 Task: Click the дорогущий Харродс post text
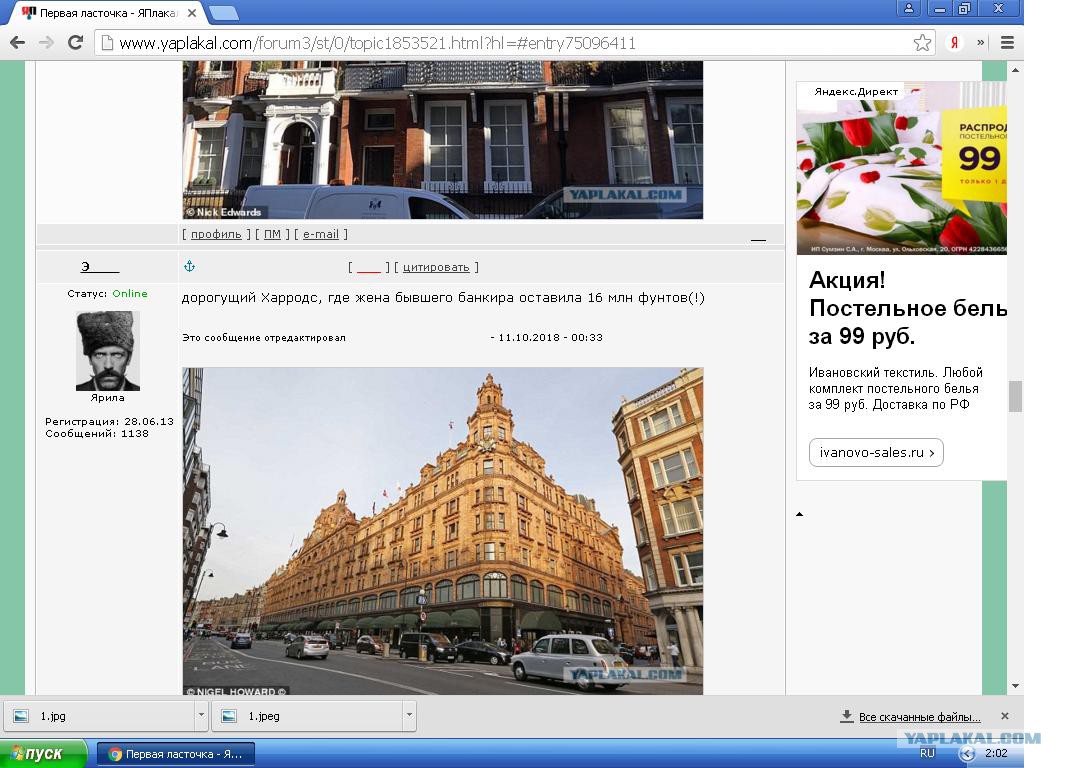click(443, 298)
